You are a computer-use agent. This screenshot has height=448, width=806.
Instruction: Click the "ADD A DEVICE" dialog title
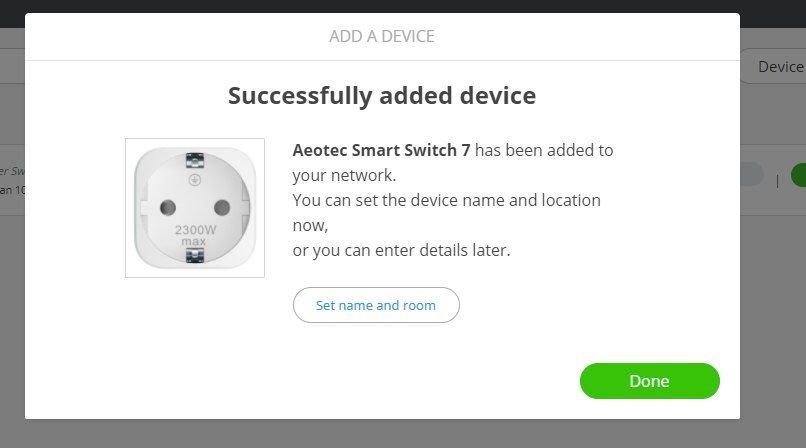coord(382,37)
